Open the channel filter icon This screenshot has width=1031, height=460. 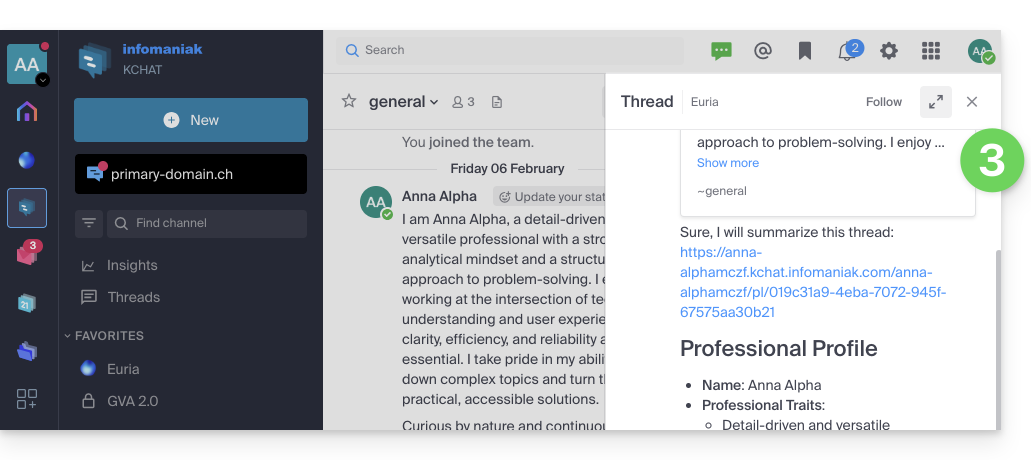point(89,223)
